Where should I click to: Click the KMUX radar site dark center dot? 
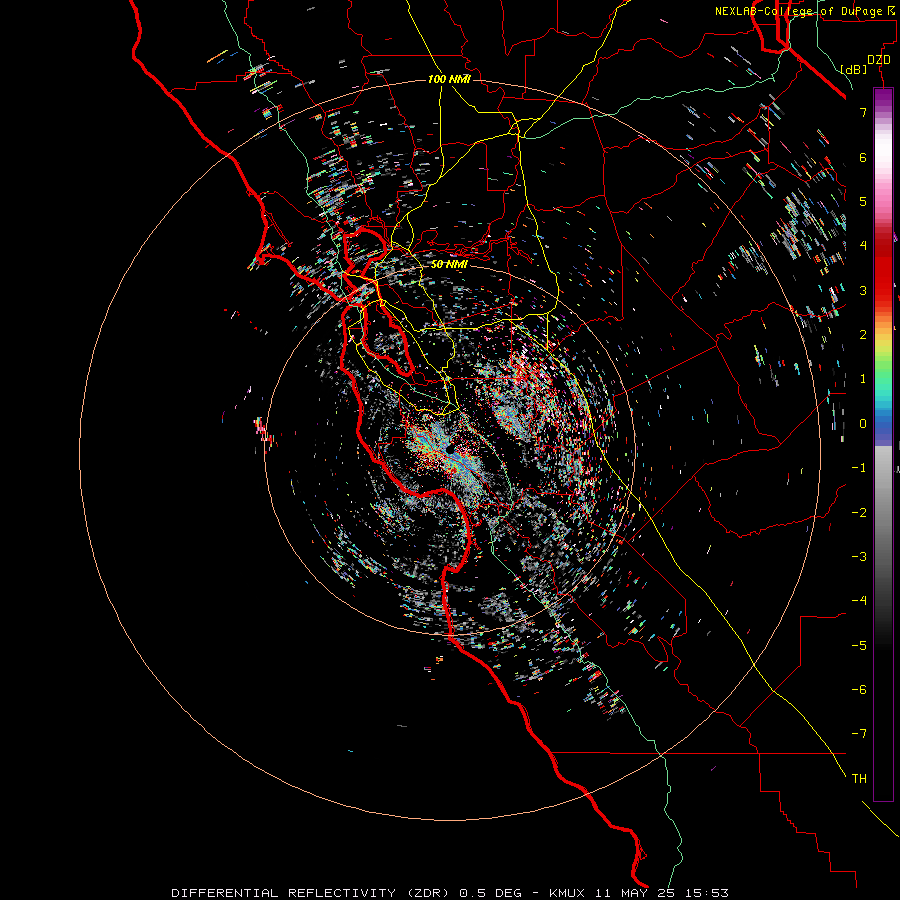click(450, 448)
